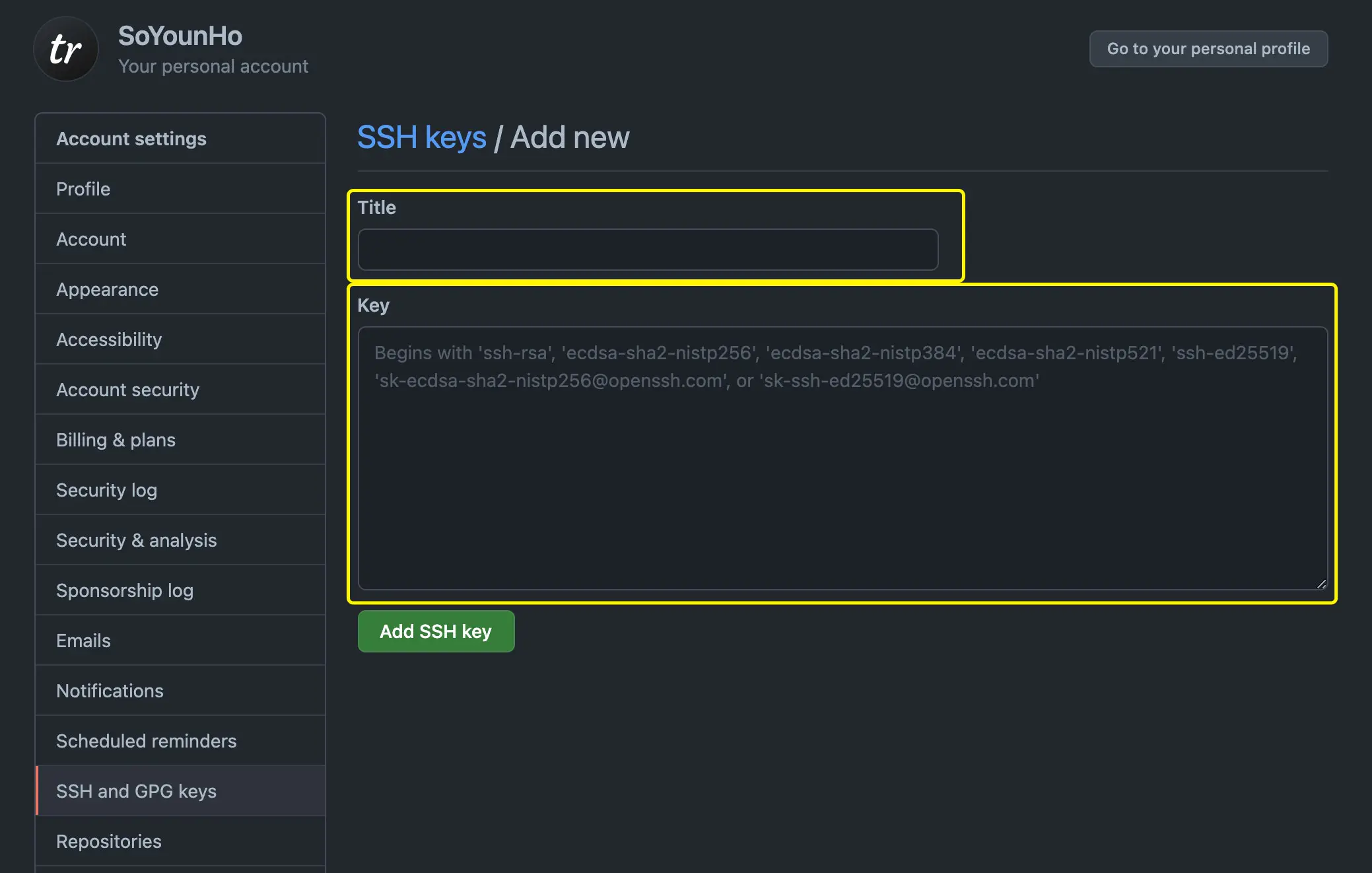Grab the Key textarea resize handle
This screenshot has height=873, width=1372.
click(1321, 584)
